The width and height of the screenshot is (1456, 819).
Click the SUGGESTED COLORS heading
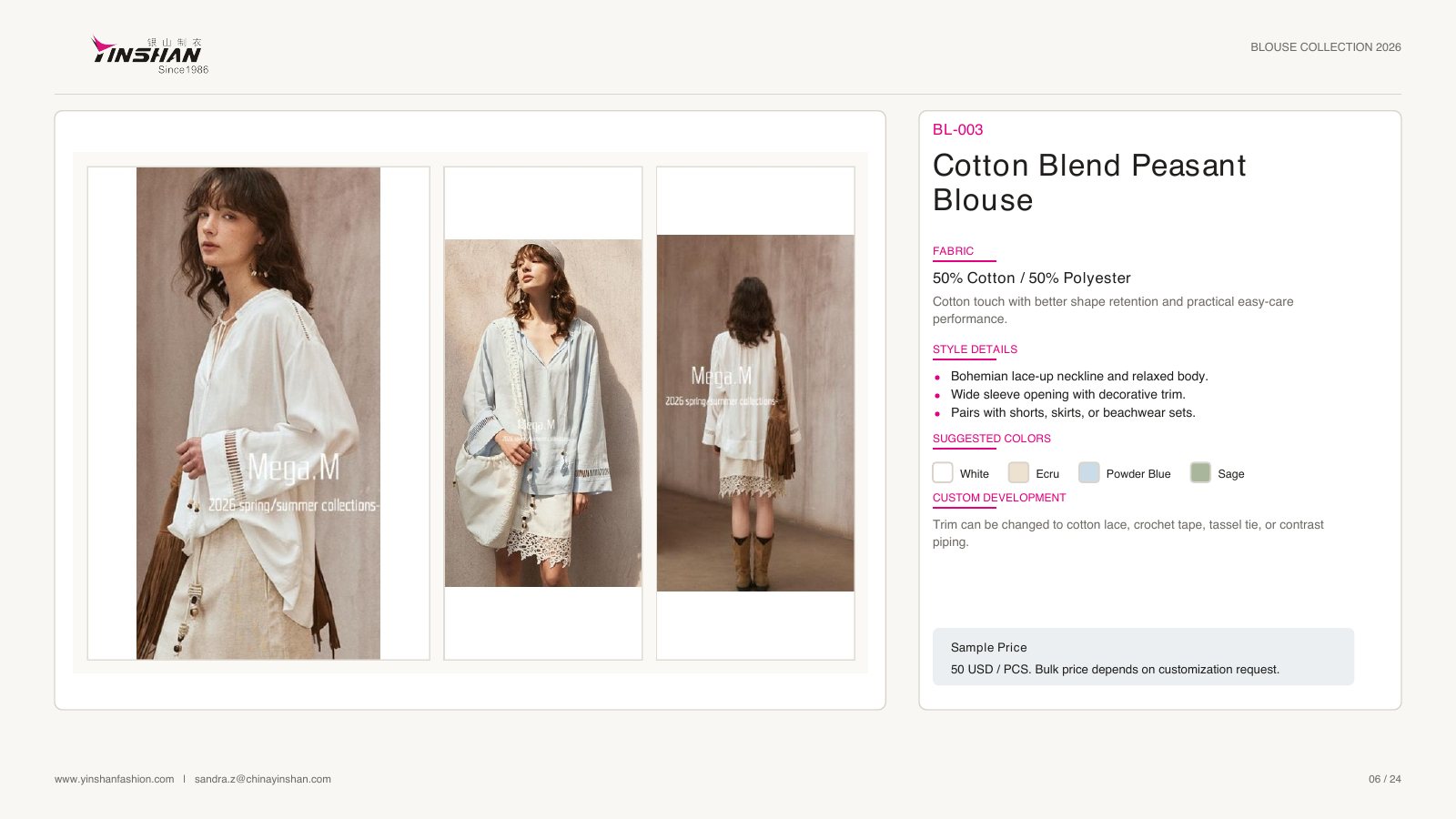coord(992,439)
